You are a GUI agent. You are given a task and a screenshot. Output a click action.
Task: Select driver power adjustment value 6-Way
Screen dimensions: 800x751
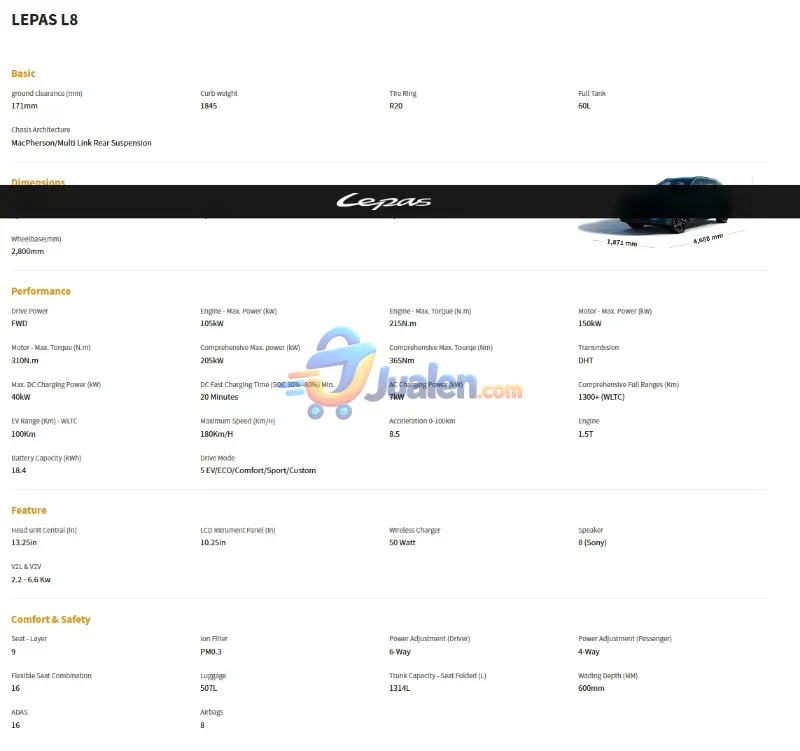tap(400, 652)
